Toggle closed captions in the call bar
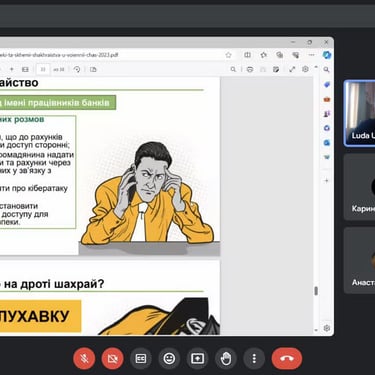Screen dimensions: 375x375 (x=141, y=359)
